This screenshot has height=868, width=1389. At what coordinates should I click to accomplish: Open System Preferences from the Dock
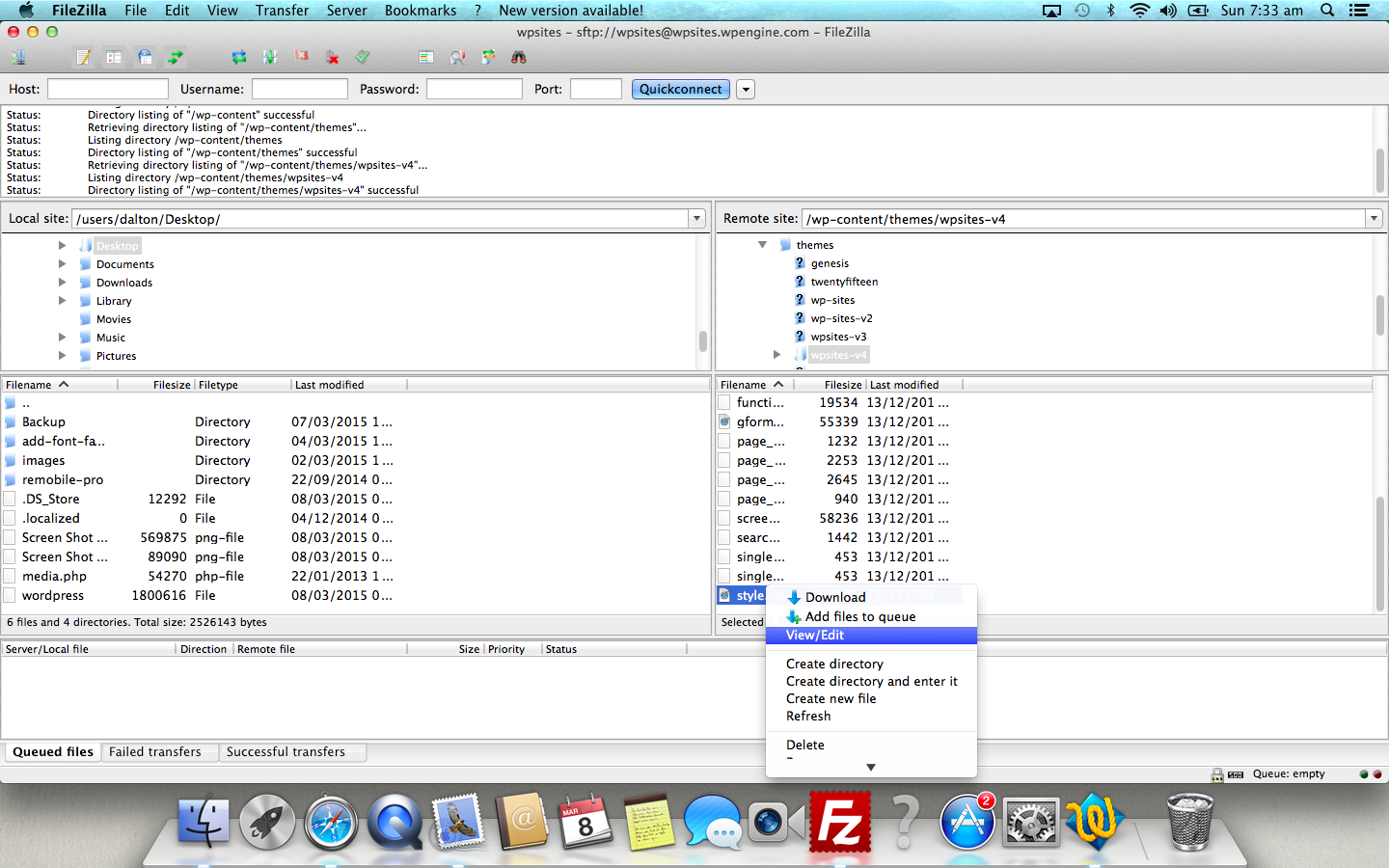point(1031,824)
